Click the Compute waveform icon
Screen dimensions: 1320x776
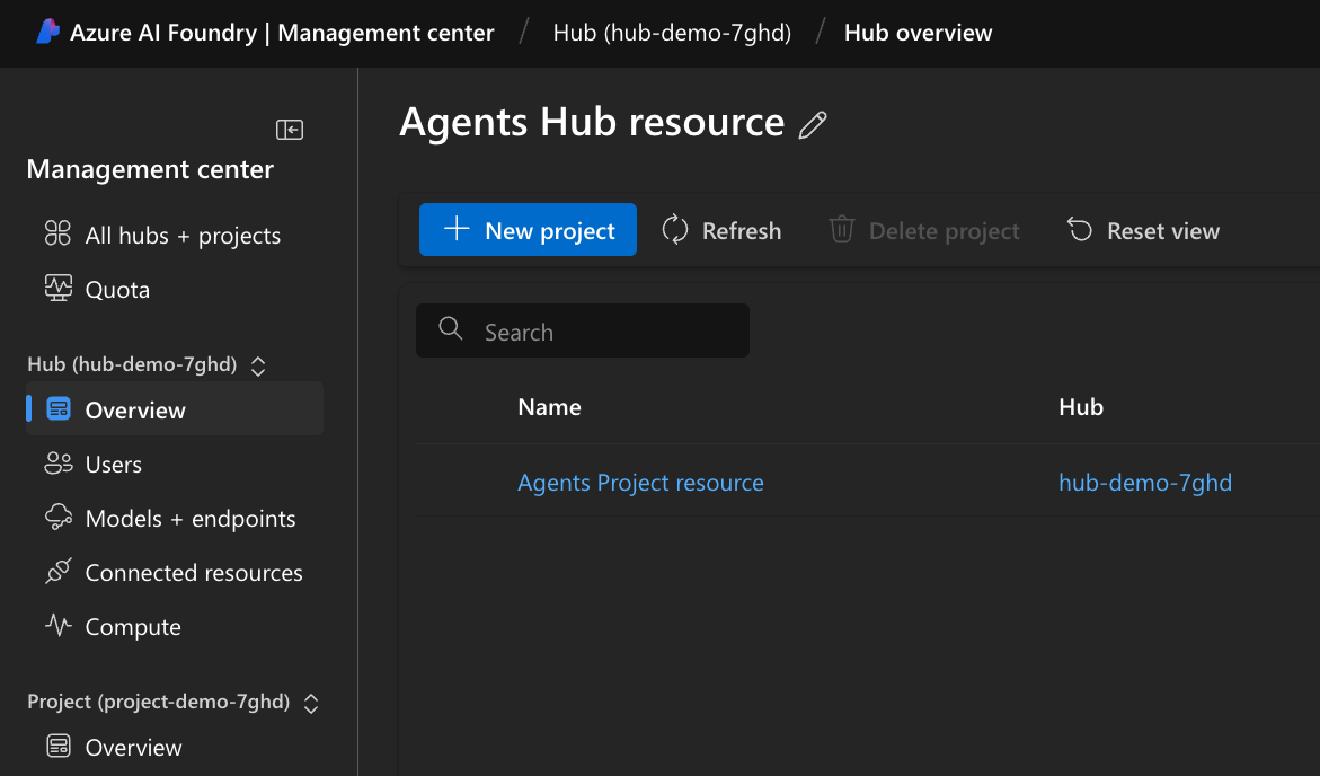point(57,626)
